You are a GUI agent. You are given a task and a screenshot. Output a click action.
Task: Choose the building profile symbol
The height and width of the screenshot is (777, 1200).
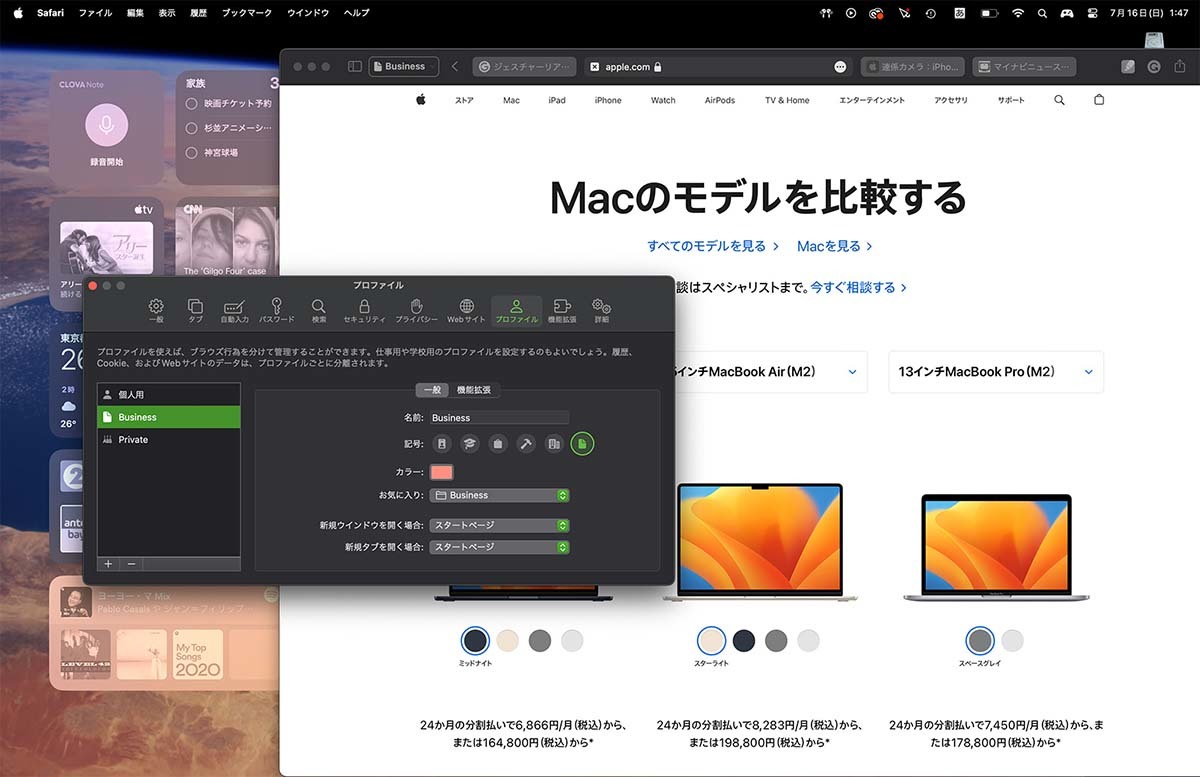pyautogui.click(x=554, y=444)
